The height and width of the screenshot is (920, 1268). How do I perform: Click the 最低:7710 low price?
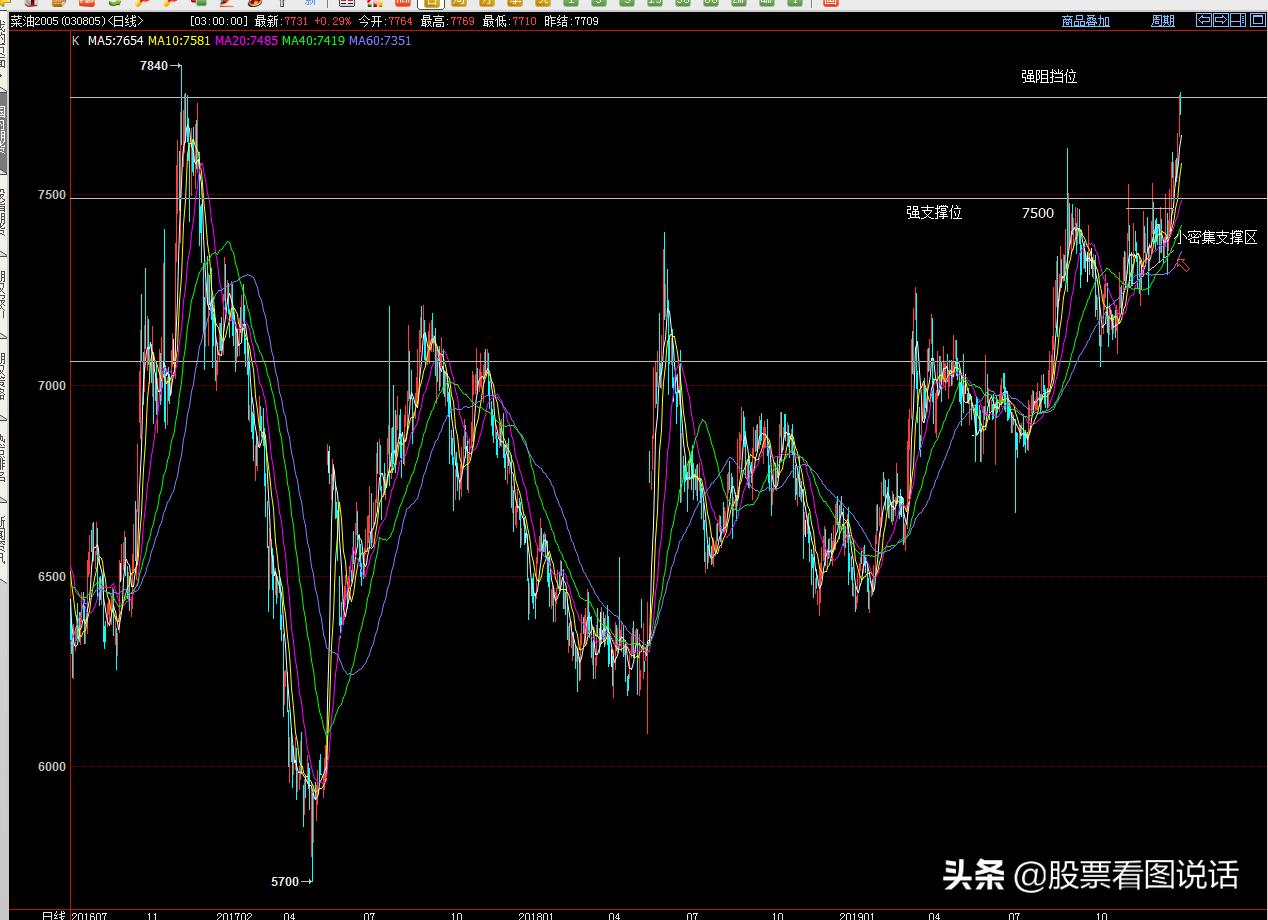[x=509, y=21]
